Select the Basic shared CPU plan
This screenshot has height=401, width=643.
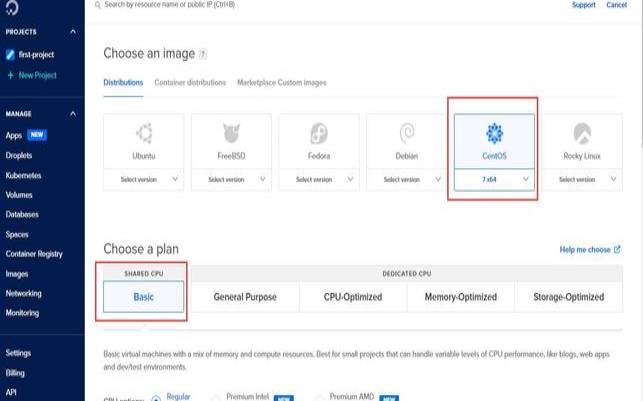click(x=144, y=297)
